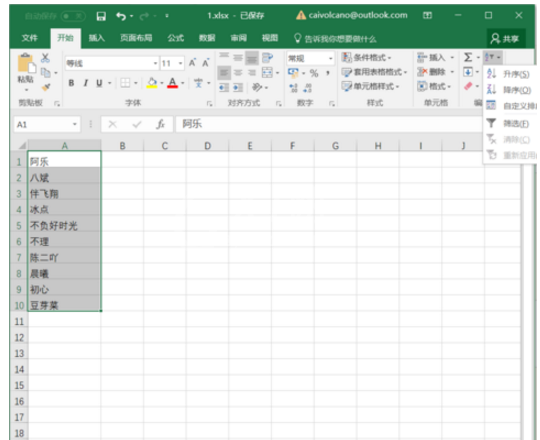Toggle underline formatting
This screenshot has height=440, width=540.
point(99,83)
